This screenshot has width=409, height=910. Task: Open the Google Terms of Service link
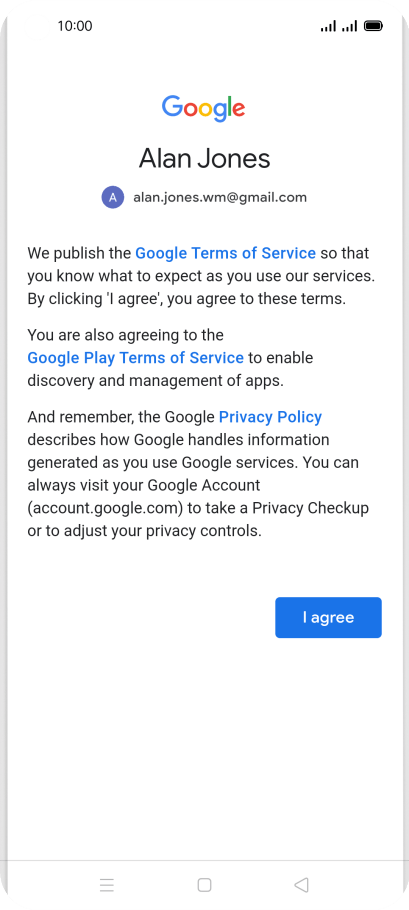226,253
